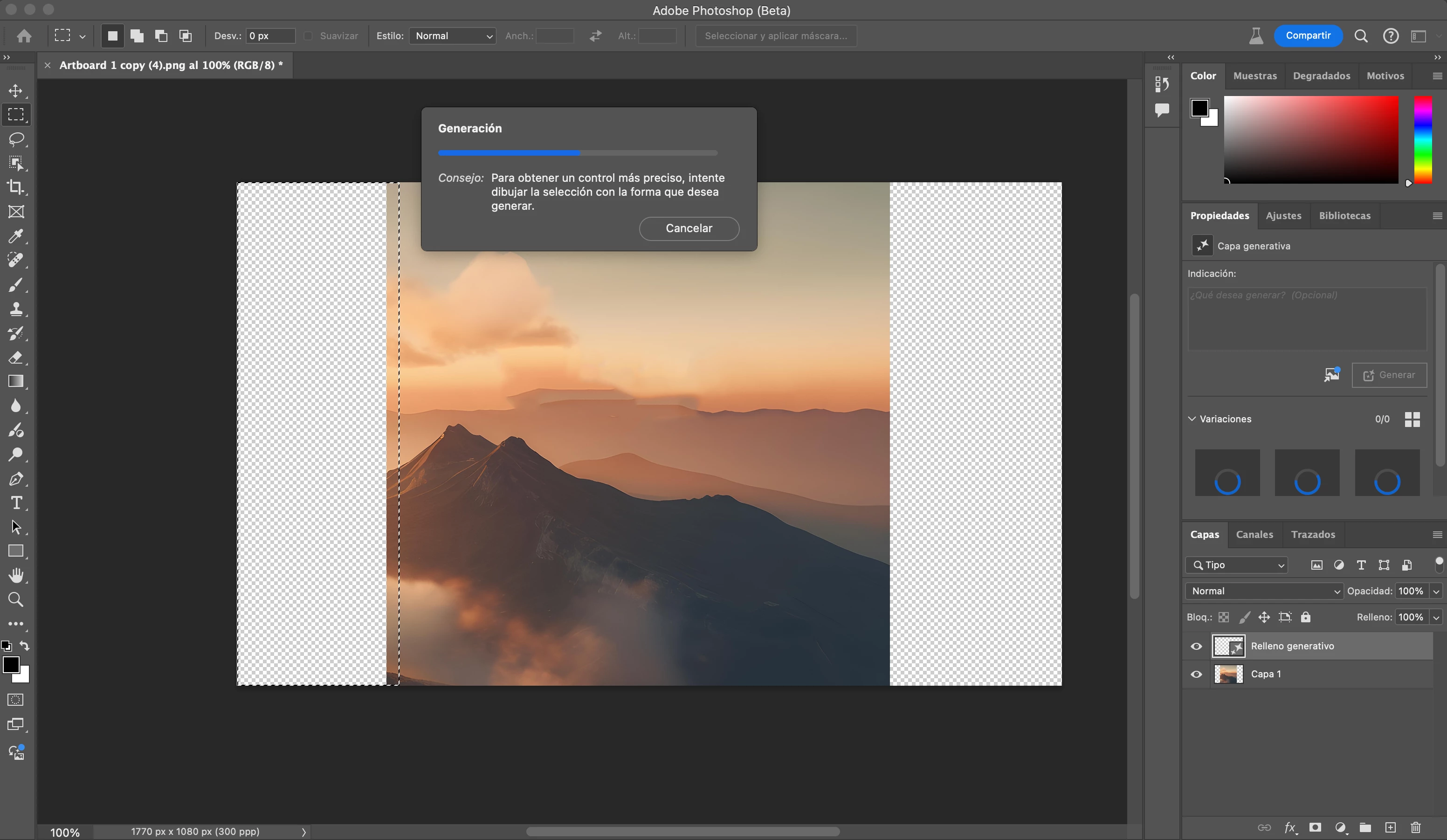1447x840 pixels.
Task: Open the layer blend mode Normal dropdown
Action: point(1264,591)
